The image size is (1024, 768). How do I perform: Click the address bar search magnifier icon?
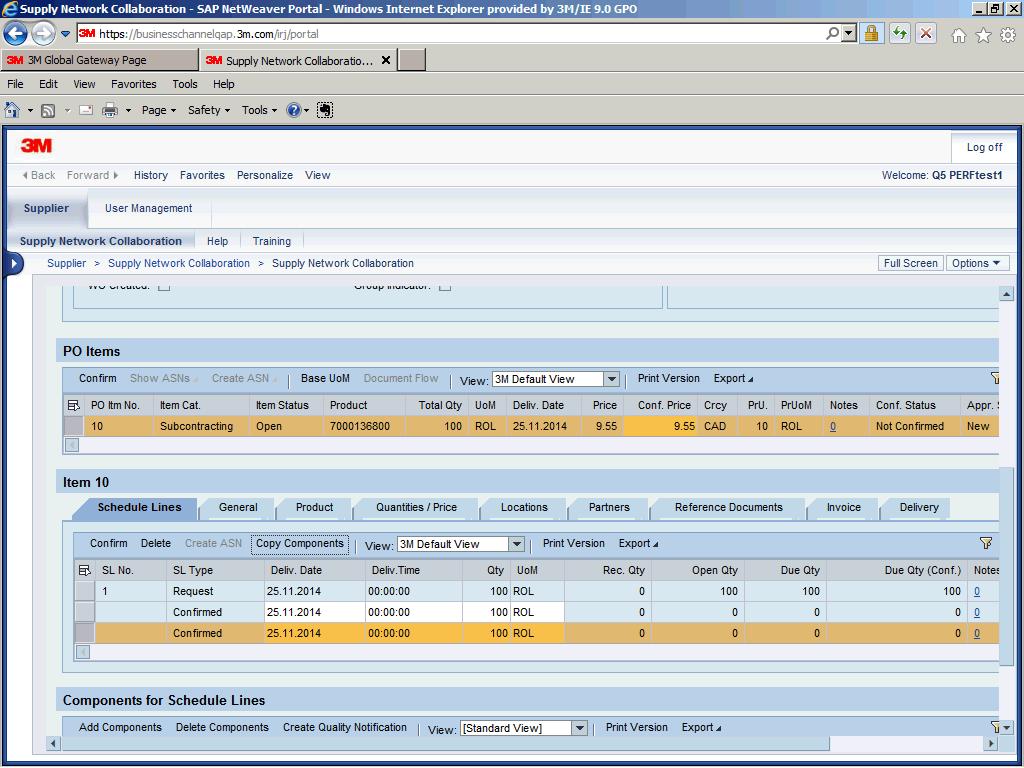[832, 33]
